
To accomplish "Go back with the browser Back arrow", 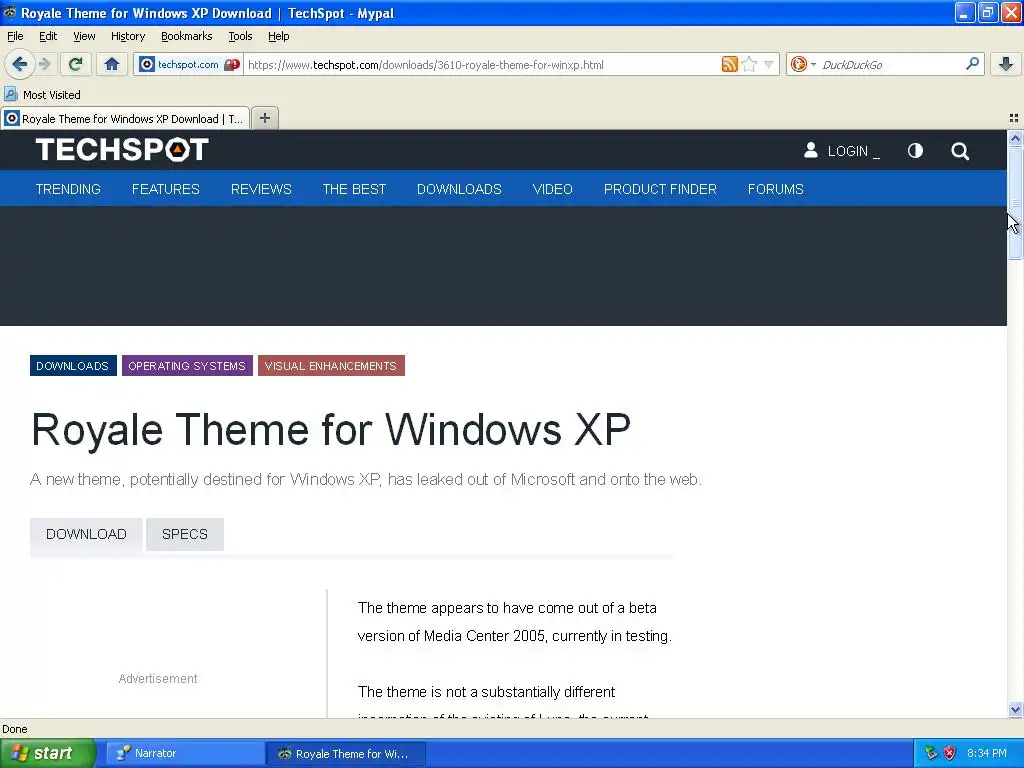I will click(19, 64).
